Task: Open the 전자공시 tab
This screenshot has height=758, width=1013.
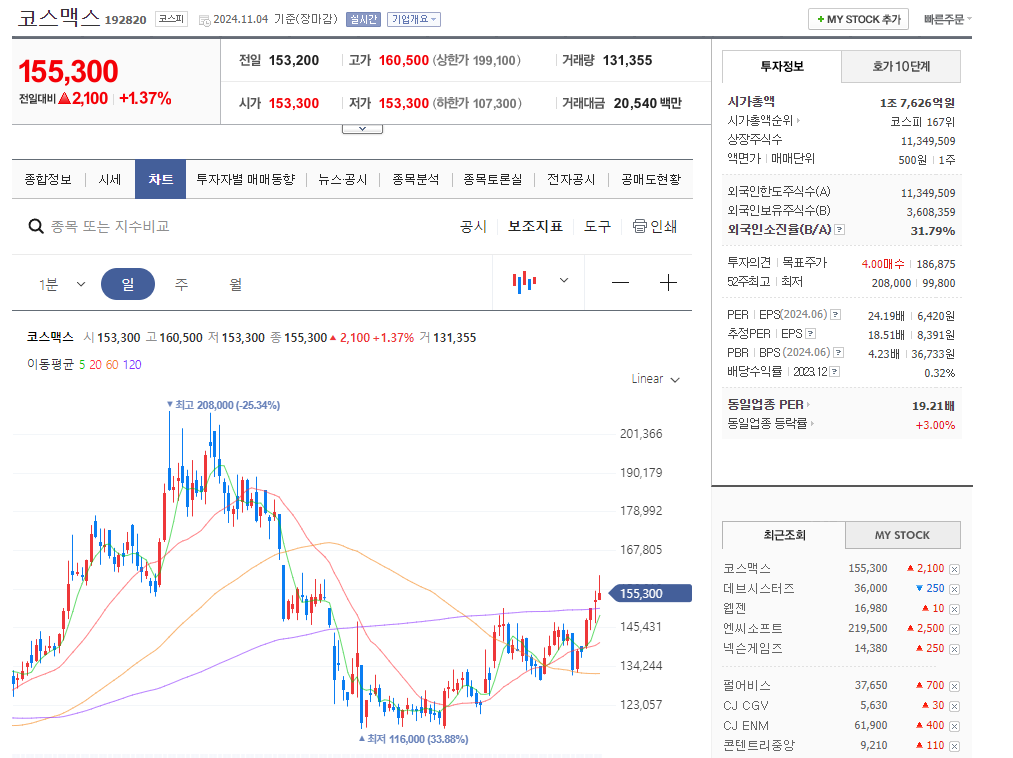Action: (571, 179)
